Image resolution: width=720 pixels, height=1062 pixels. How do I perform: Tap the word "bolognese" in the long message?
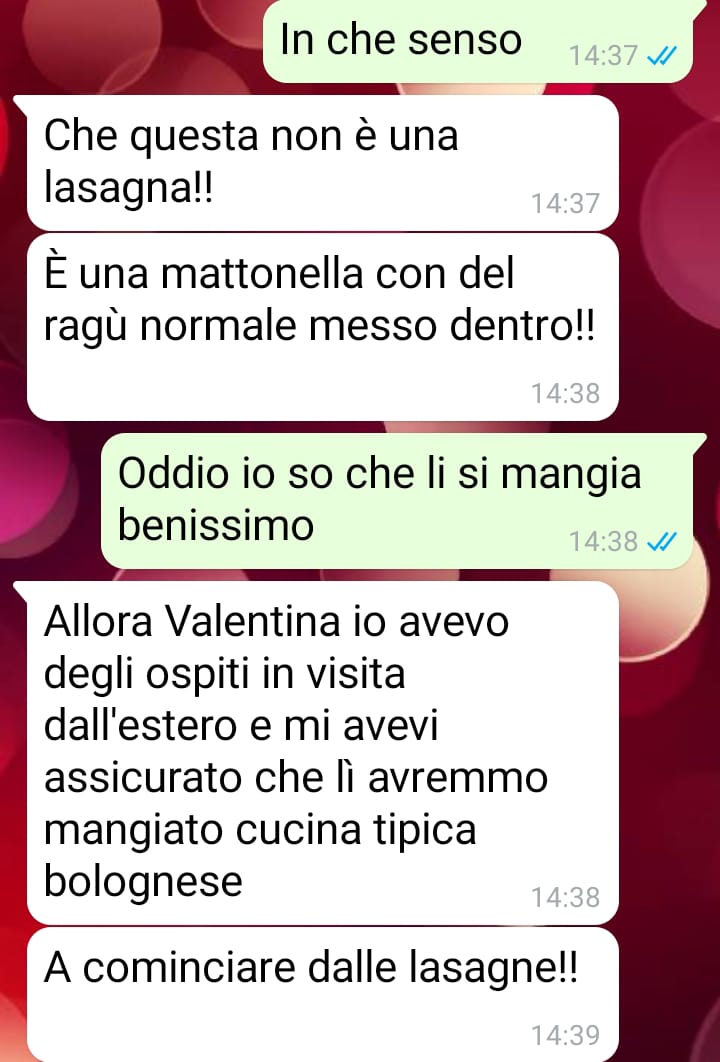(143, 882)
